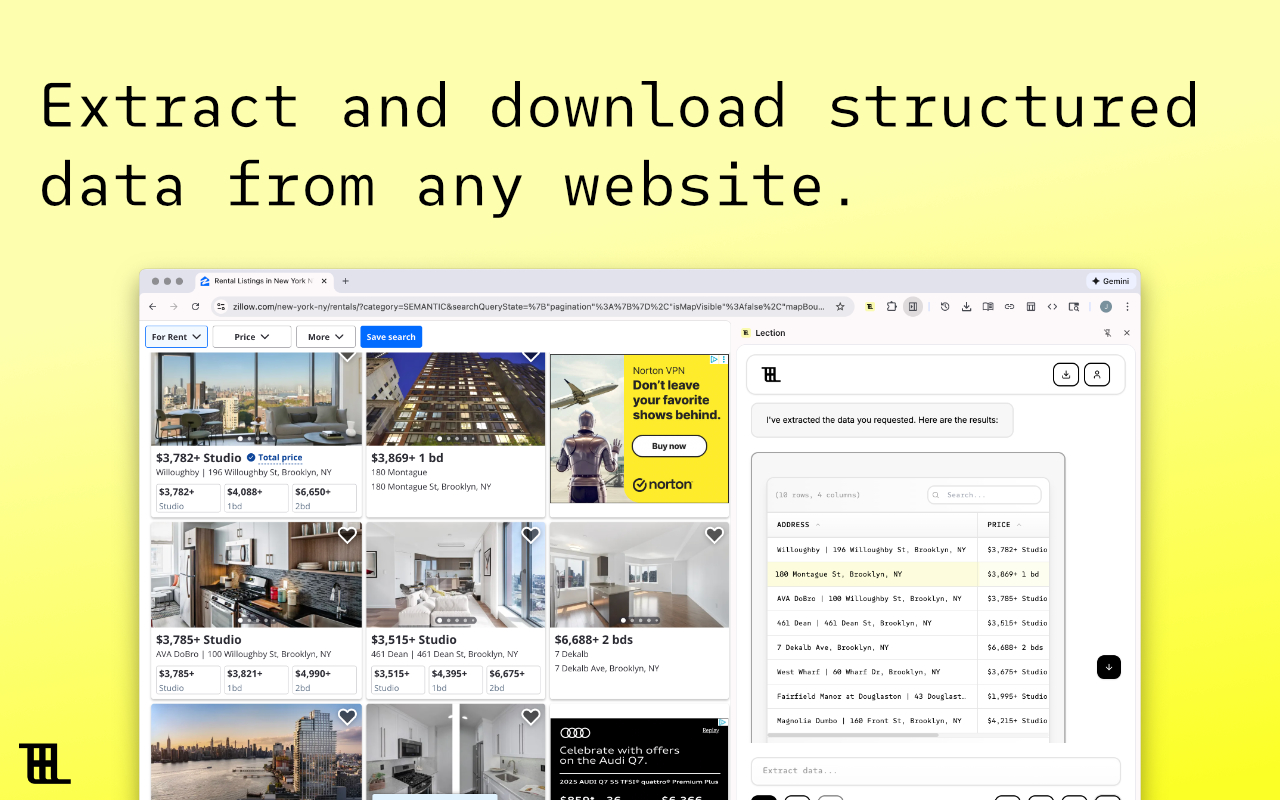Viewport: 1280px width, 800px height.
Task: Go back with browser back arrow
Action: [153, 307]
